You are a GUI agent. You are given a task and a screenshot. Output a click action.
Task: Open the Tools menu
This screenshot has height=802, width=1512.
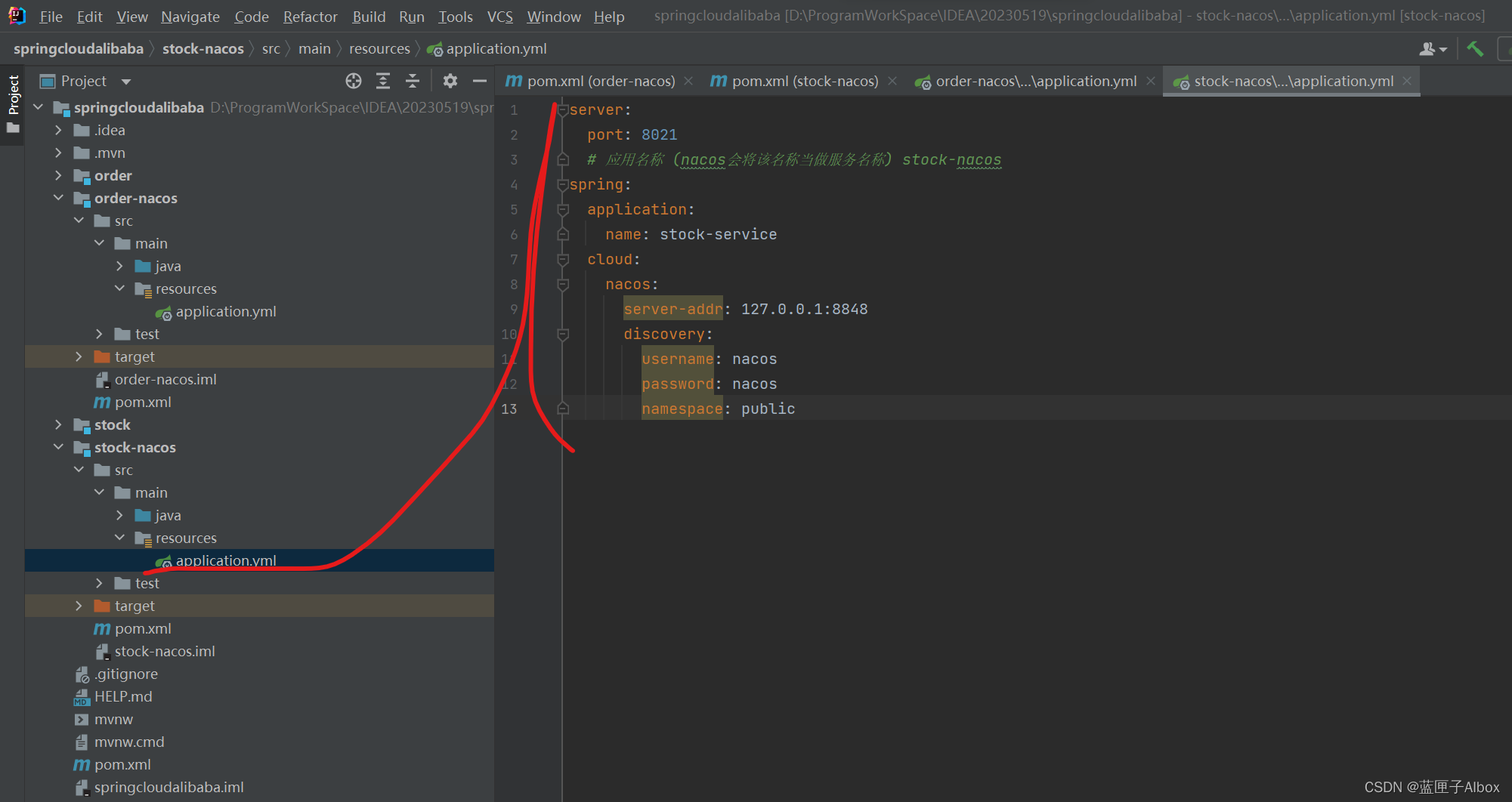coord(456,17)
